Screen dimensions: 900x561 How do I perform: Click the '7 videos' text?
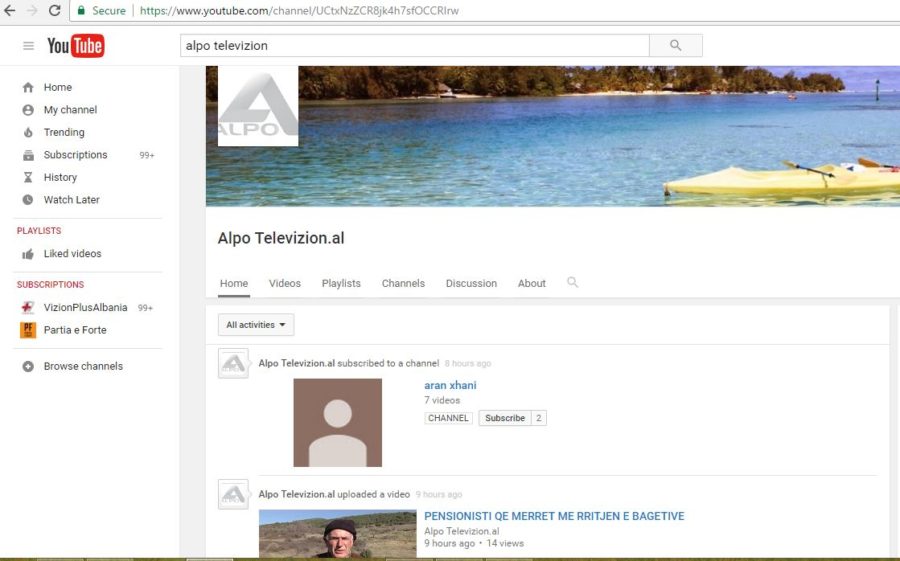pyautogui.click(x=442, y=400)
